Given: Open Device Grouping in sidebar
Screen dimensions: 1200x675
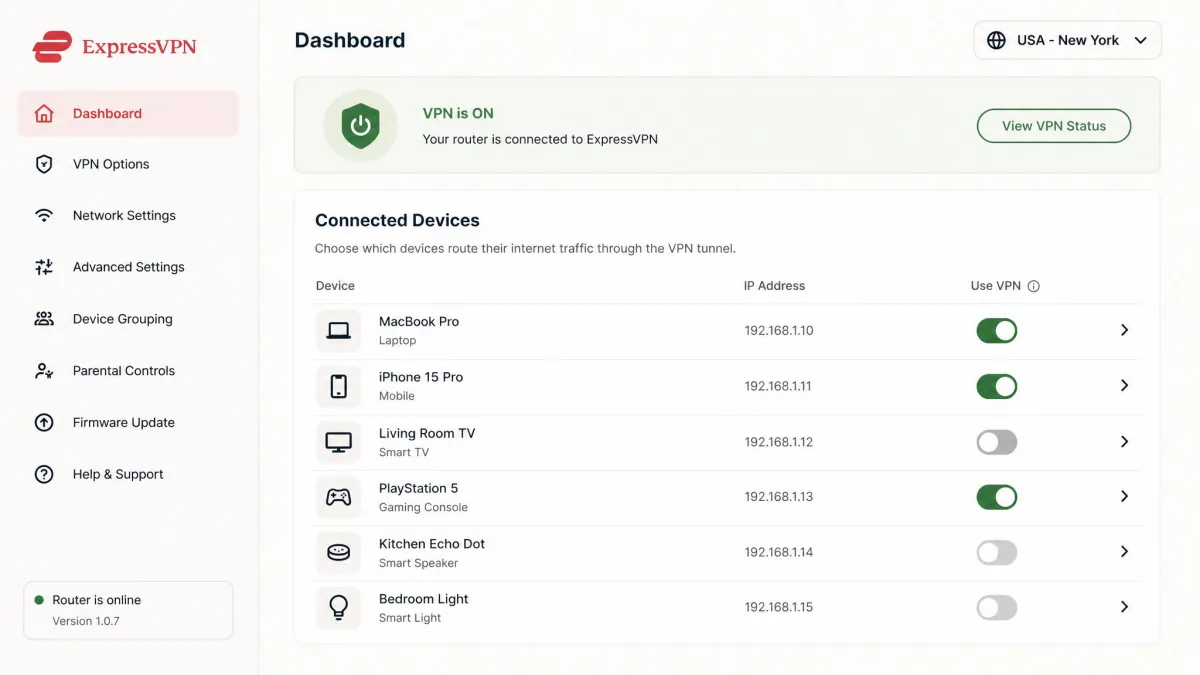Looking at the screenshot, I should pyautogui.click(x=128, y=319).
